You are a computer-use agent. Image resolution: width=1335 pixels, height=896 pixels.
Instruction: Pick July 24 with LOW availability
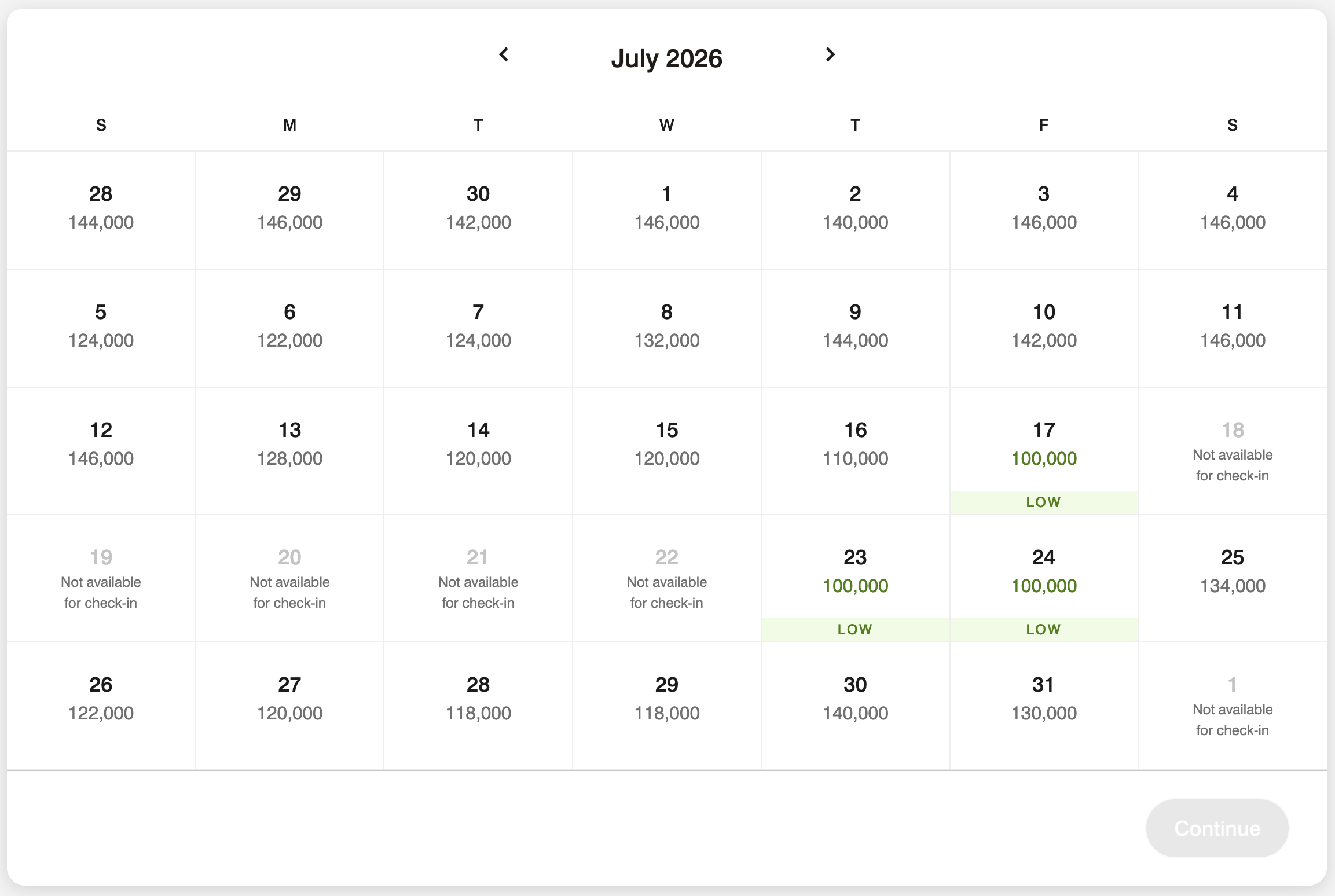(x=1043, y=579)
